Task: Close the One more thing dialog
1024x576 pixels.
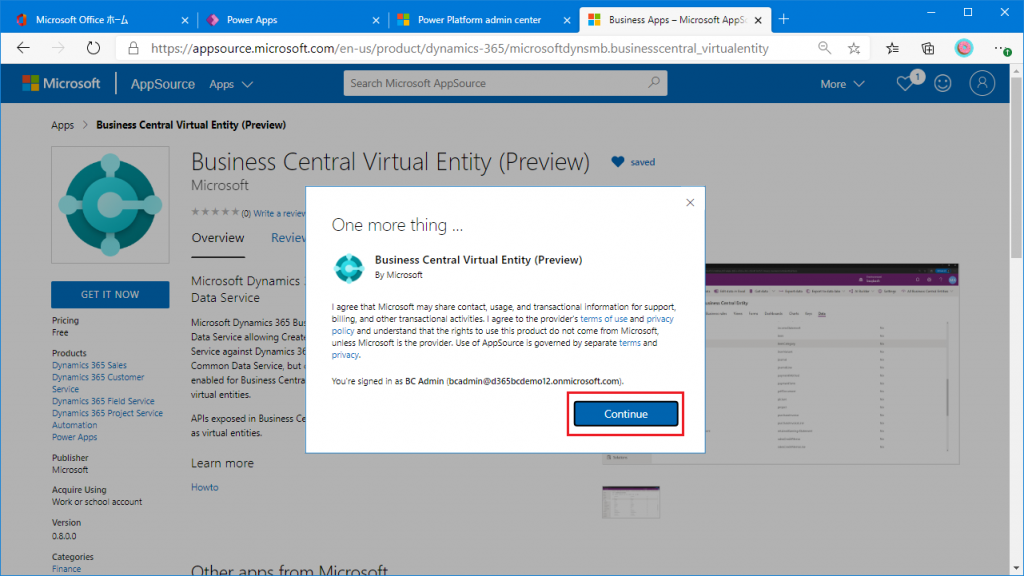Action: point(690,202)
